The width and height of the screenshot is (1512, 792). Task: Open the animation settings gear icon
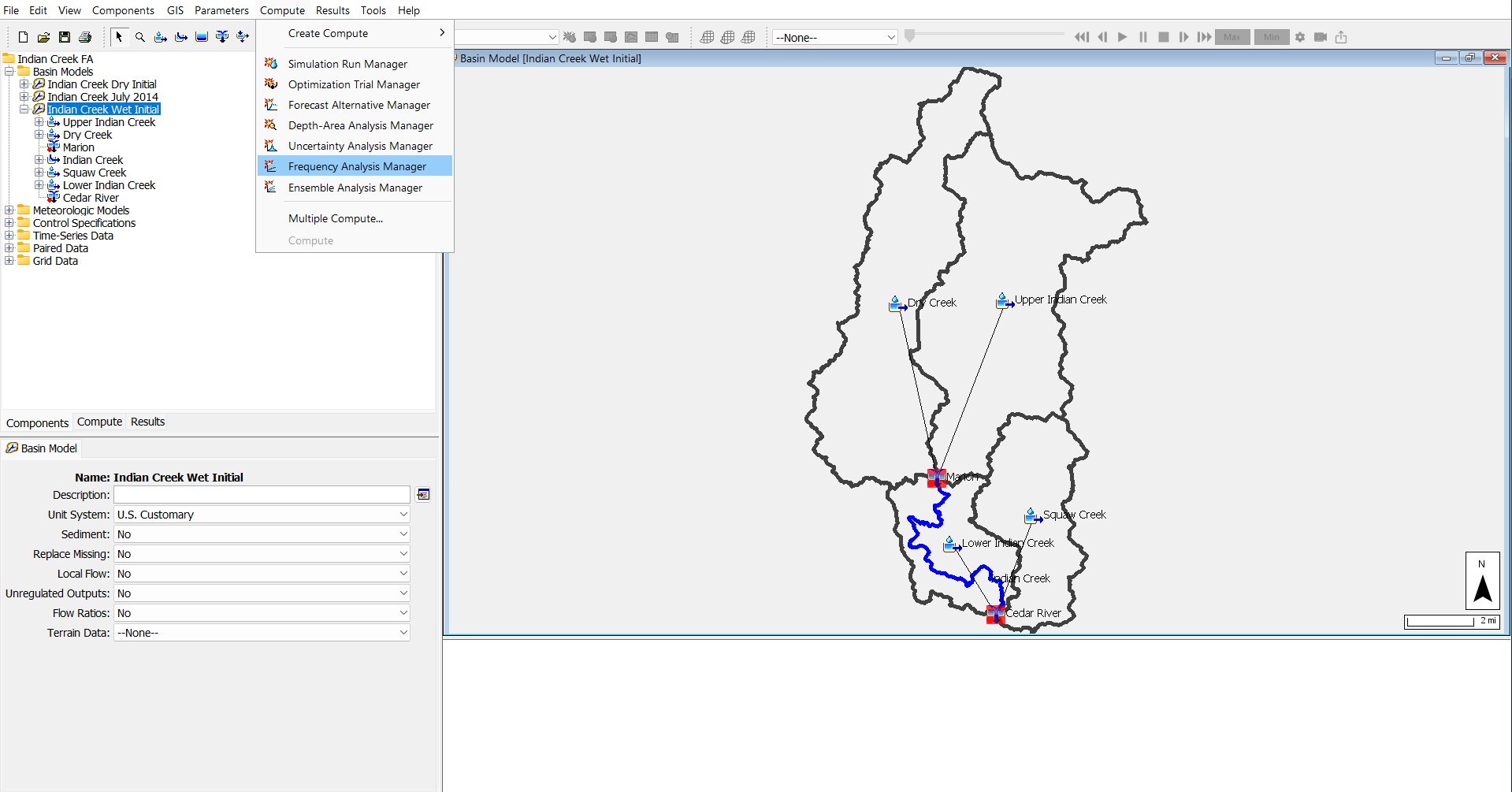pyautogui.click(x=1300, y=37)
